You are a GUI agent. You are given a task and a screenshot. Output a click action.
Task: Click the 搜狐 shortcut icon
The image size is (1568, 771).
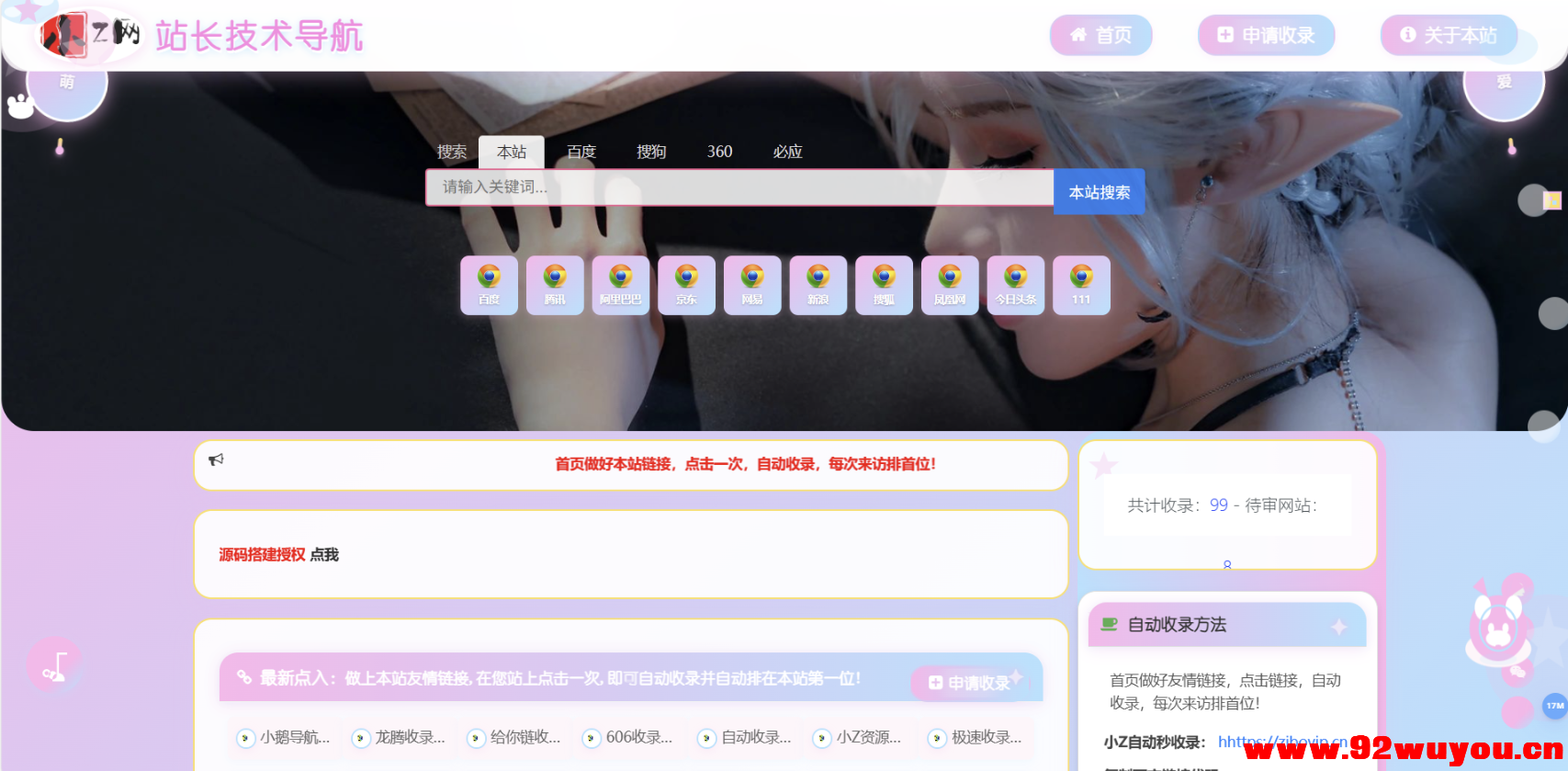point(884,285)
